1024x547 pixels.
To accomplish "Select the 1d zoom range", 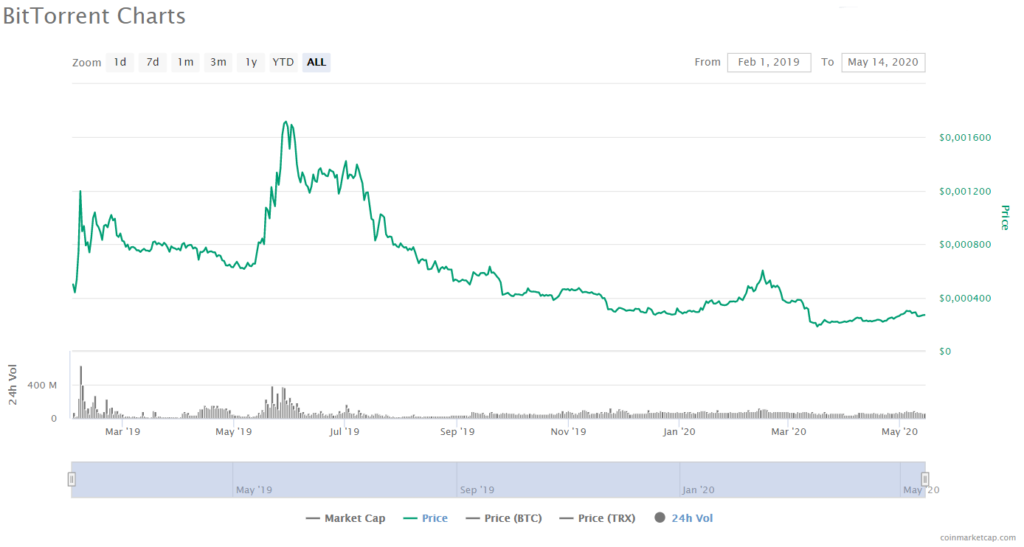I will coord(120,62).
